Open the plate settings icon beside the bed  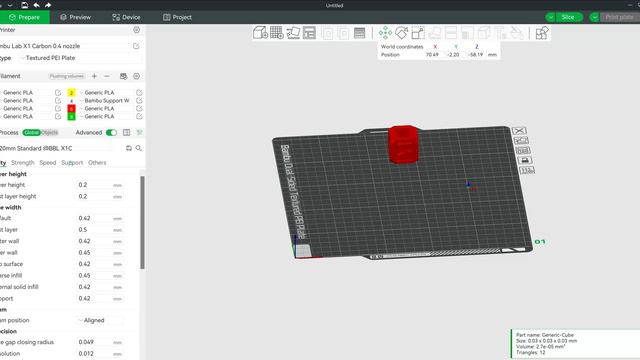click(527, 170)
